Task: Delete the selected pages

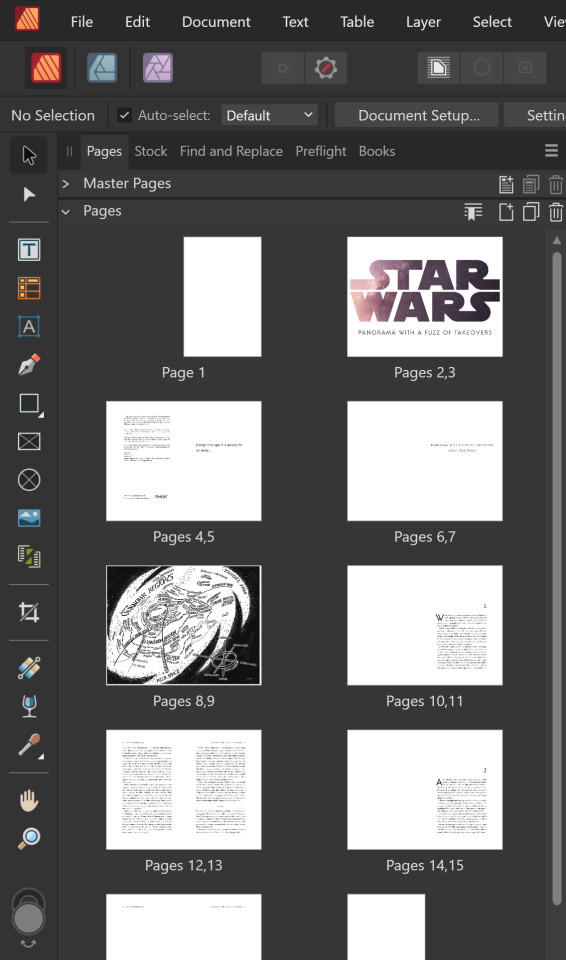Action: click(556, 212)
